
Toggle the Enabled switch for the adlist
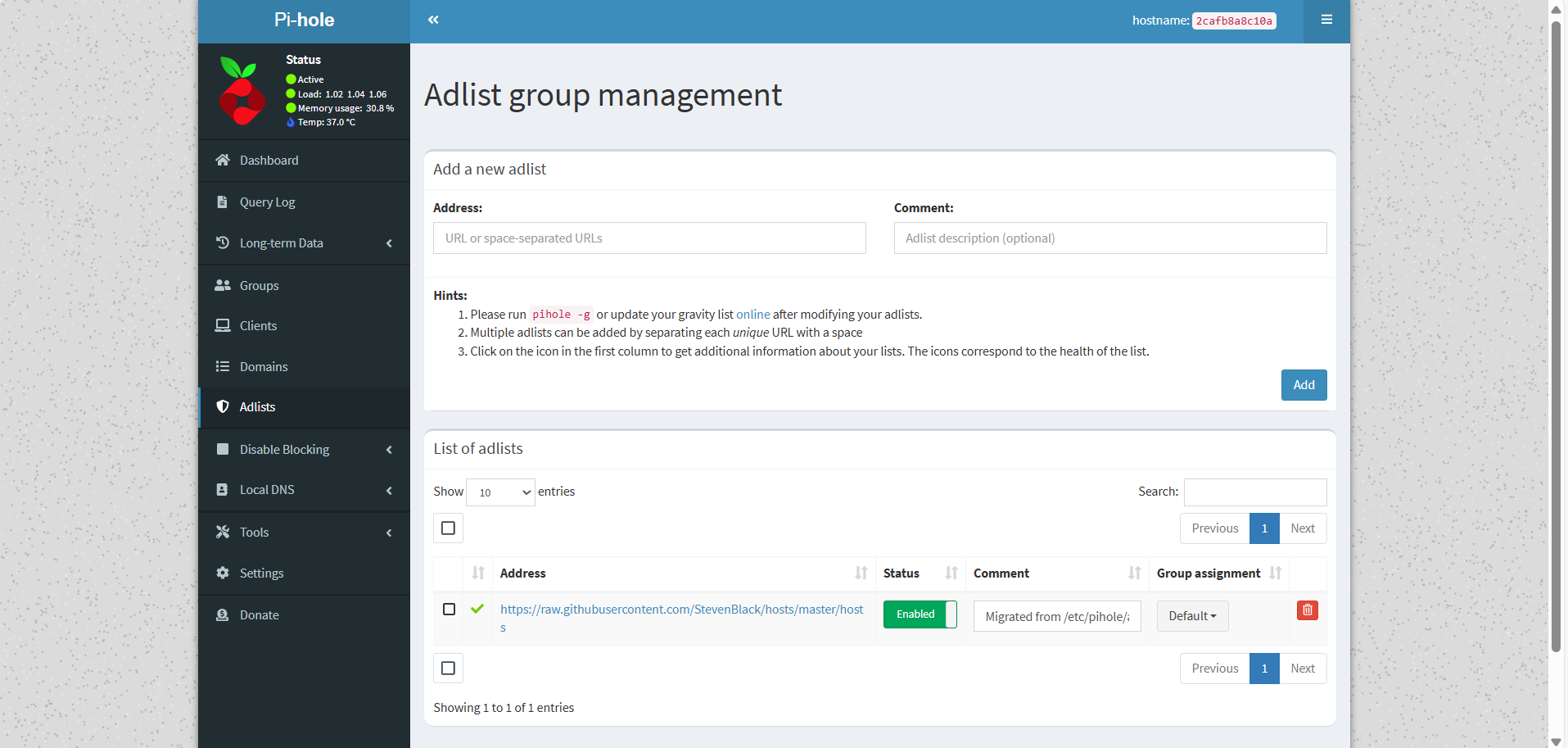pyautogui.click(x=920, y=614)
